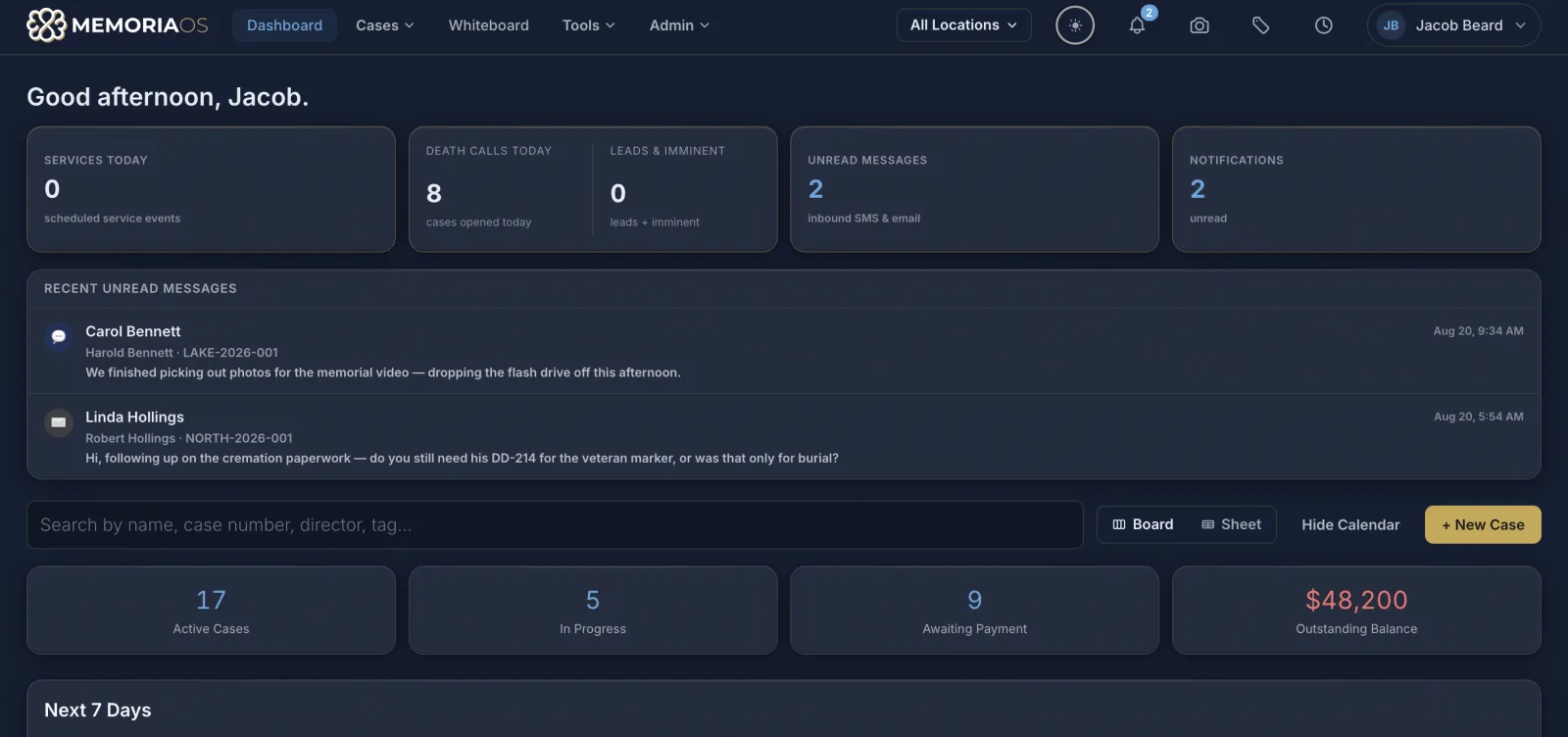Screen dimensions: 1568x737
Task: Filter by 5 In Progress cases
Action: (593, 610)
